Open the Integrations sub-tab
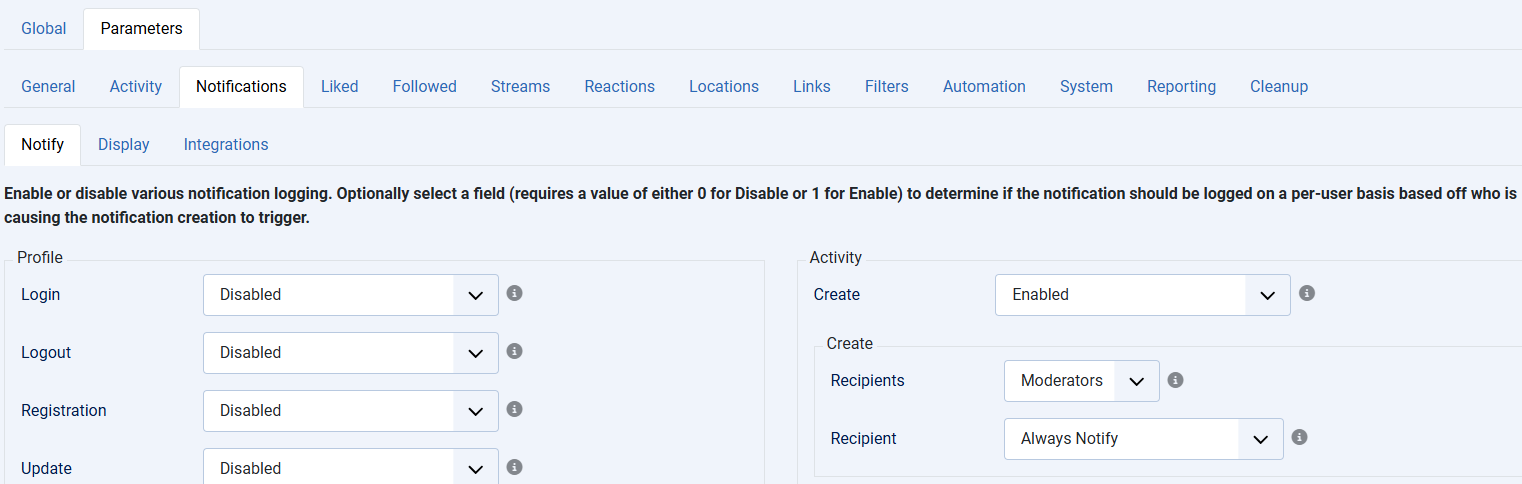Viewport: 1522px width, 484px height. [226, 144]
